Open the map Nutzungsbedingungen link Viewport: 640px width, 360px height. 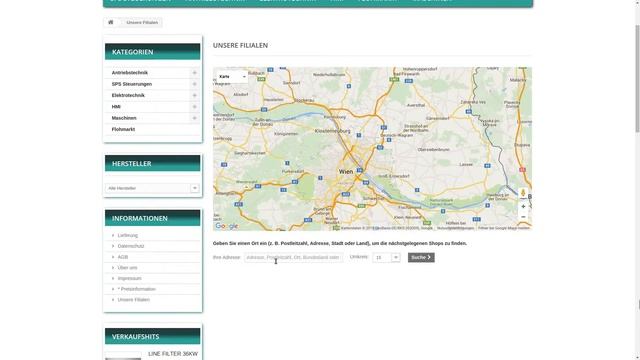(x=456, y=228)
